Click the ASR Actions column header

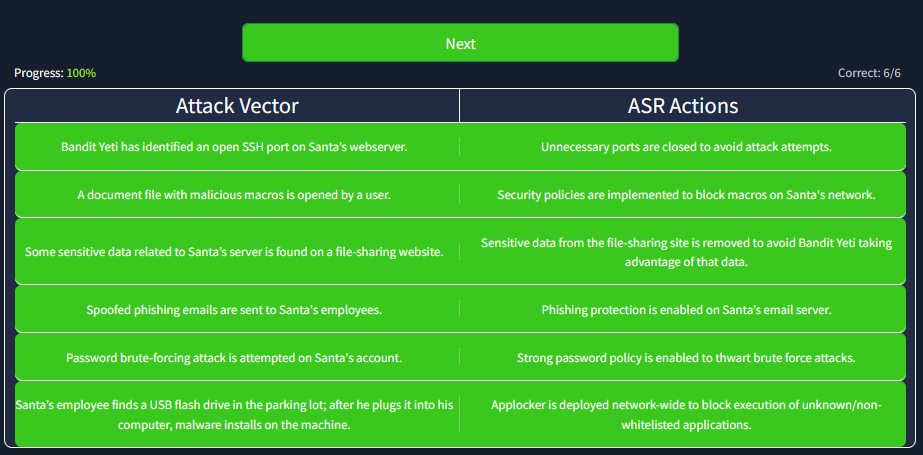683,106
